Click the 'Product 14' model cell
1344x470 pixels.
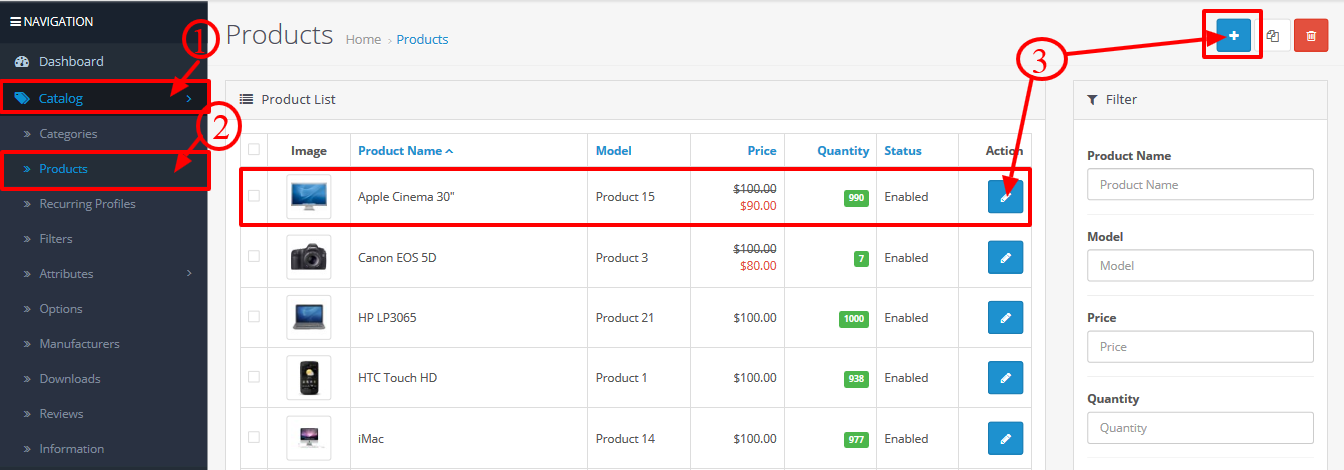tap(625, 439)
